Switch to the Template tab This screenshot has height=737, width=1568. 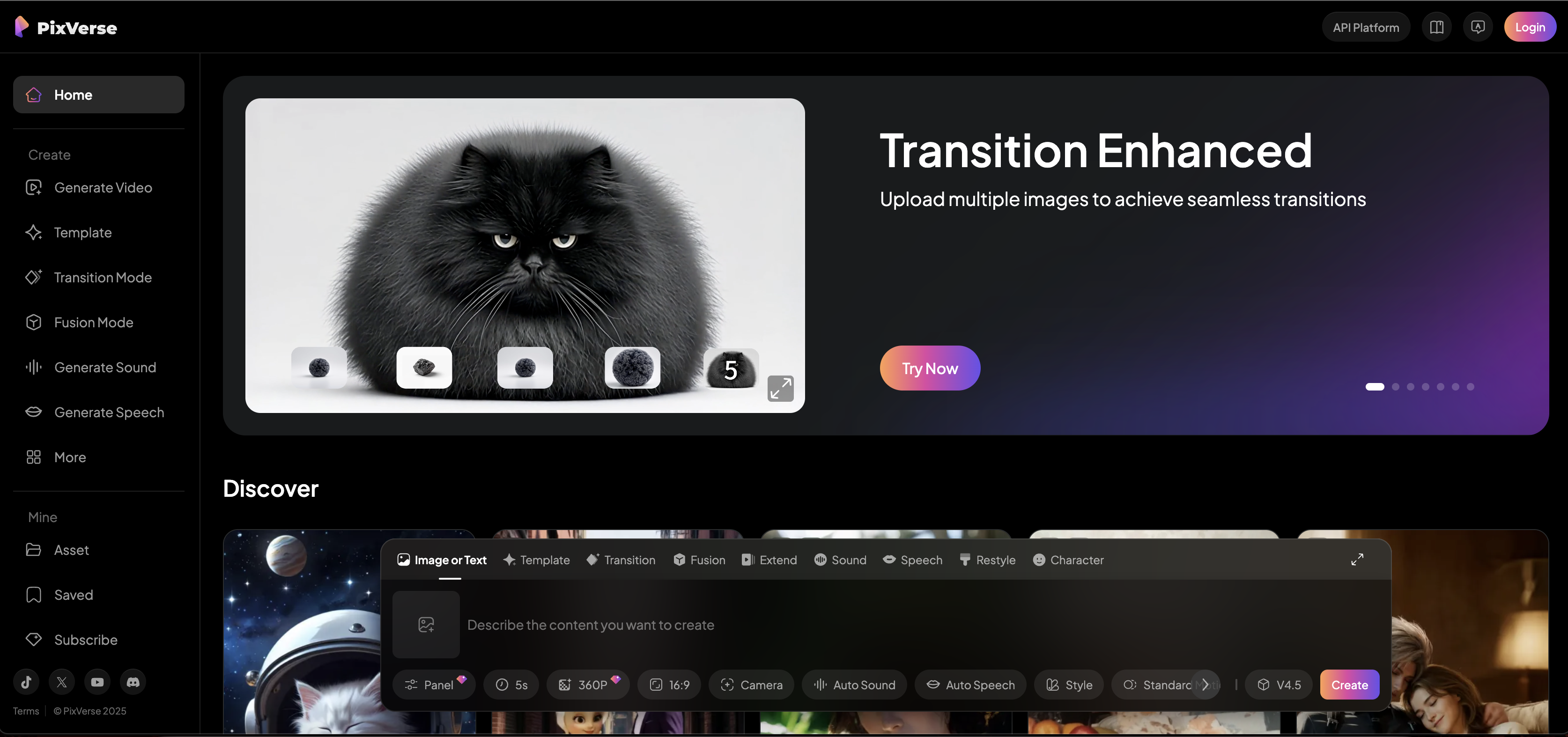point(536,560)
